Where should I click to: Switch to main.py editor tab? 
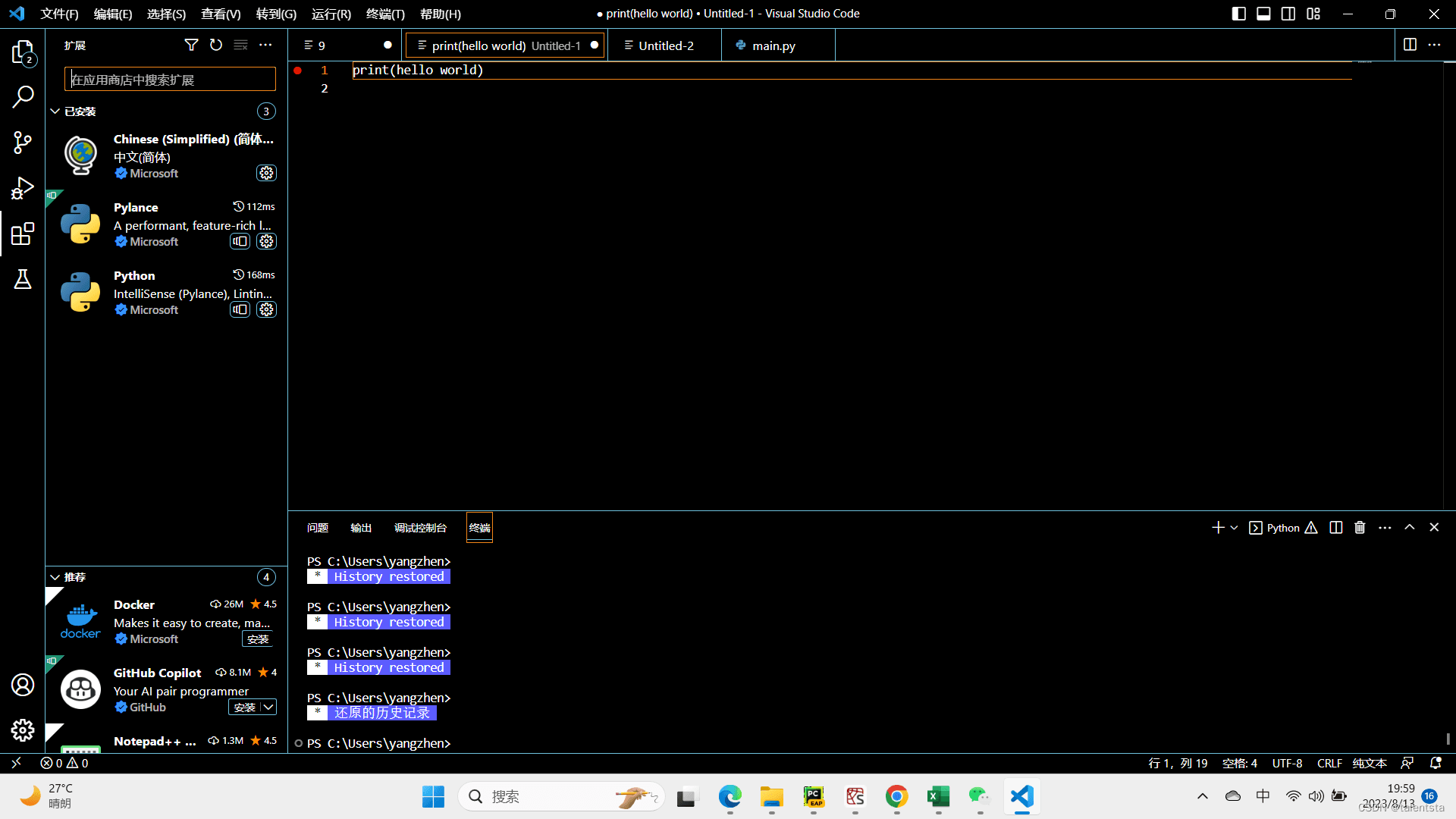click(x=774, y=45)
